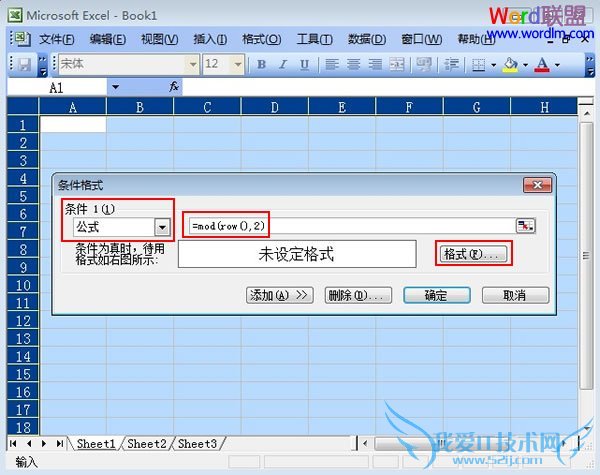Click the 未设定格式 preview box
The width and height of the screenshot is (600, 475).
coord(297,254)
